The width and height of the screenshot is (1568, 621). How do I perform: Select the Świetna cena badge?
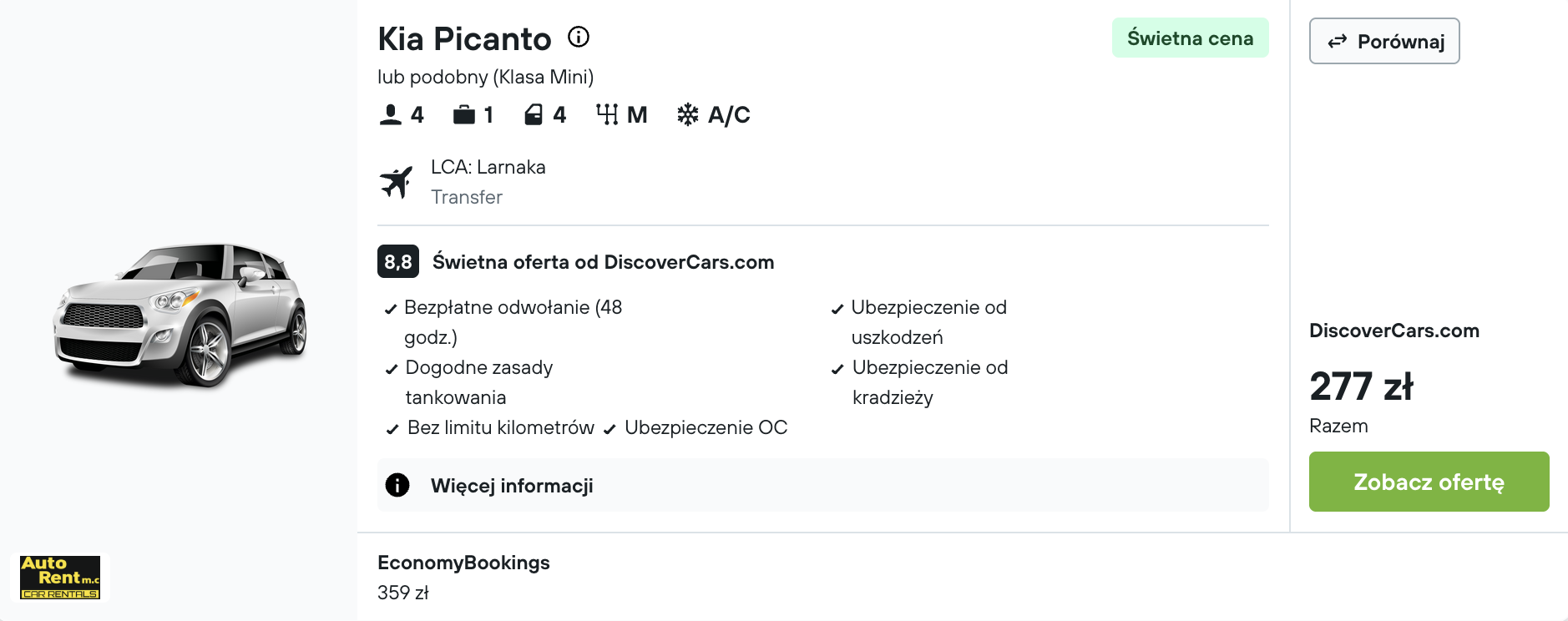[x=1190, y=38]
